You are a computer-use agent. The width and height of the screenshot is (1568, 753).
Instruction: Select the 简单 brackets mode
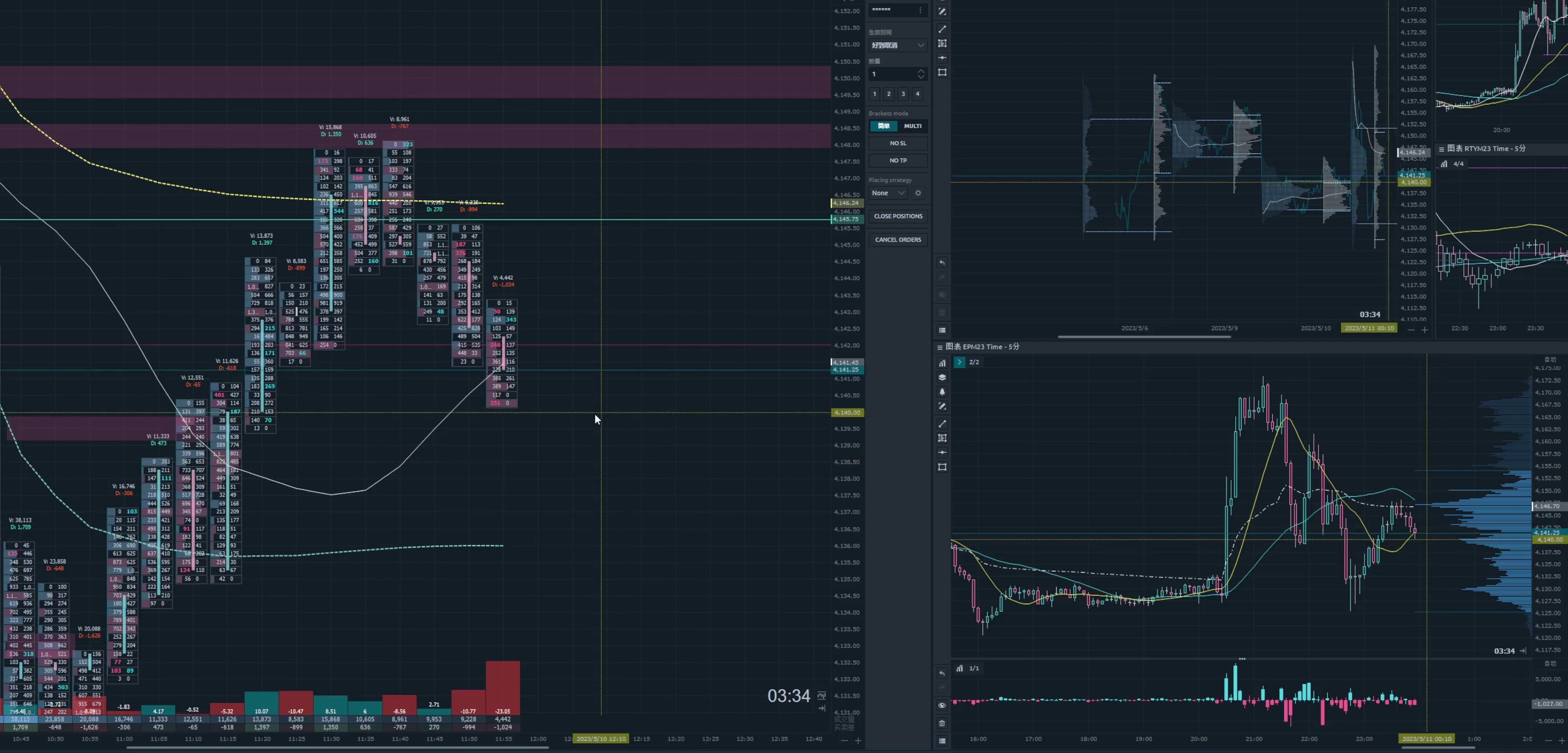tap(883, 126)
